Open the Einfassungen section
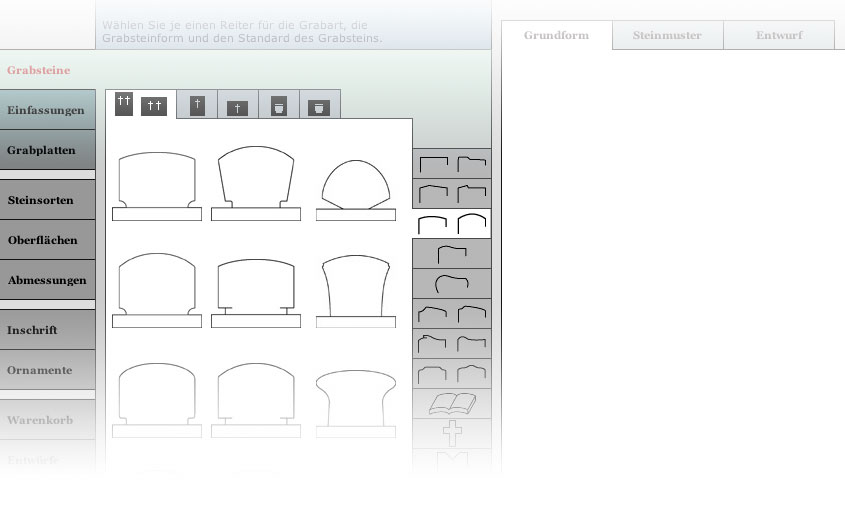Image resolution: width=845 pixels, height=505 pixels. [x=47, y=110]
